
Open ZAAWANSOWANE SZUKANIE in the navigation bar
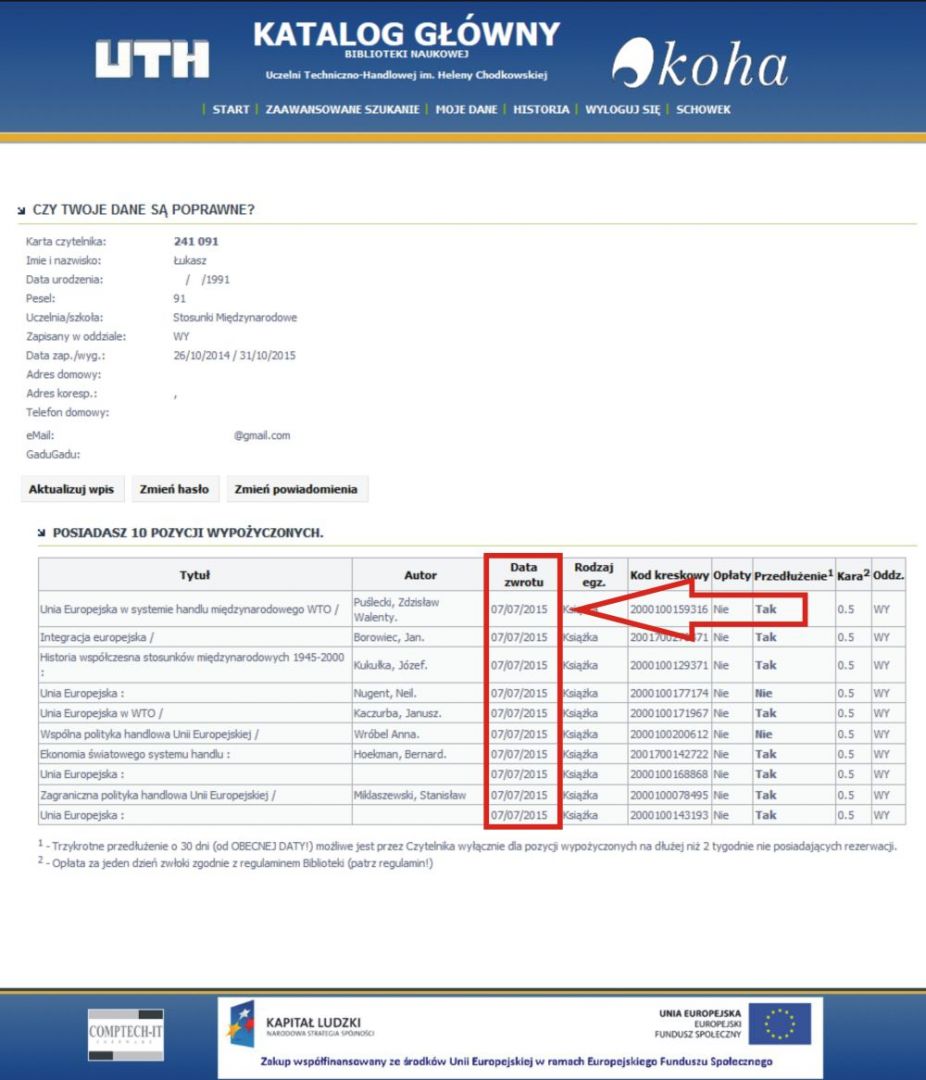(x=342, y=110)
